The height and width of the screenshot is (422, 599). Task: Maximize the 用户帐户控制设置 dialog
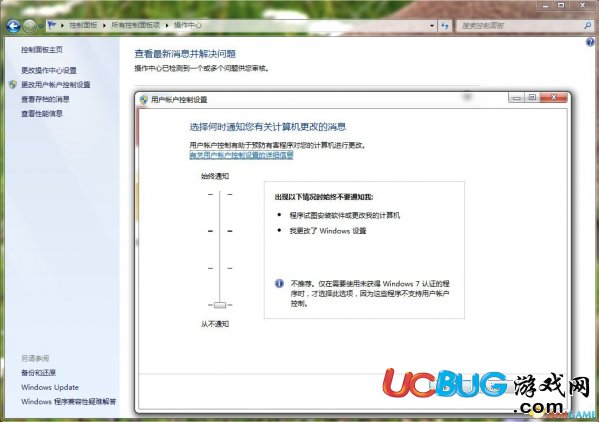tap(532, 98)
